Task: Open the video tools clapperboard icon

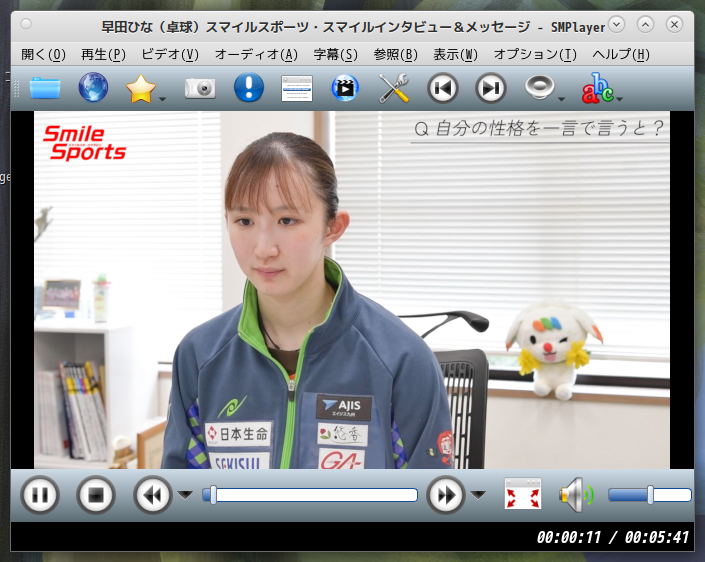Action: coord(345,88)
